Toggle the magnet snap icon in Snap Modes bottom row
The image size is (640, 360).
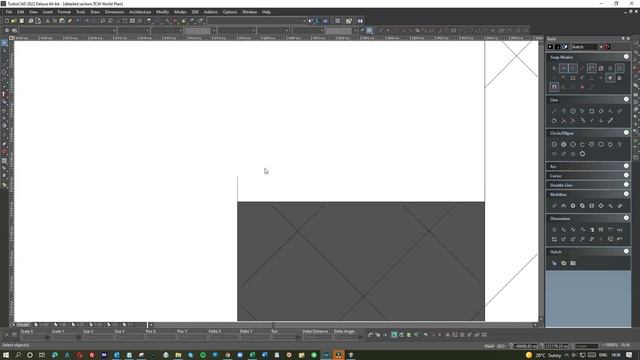(554, 87)
